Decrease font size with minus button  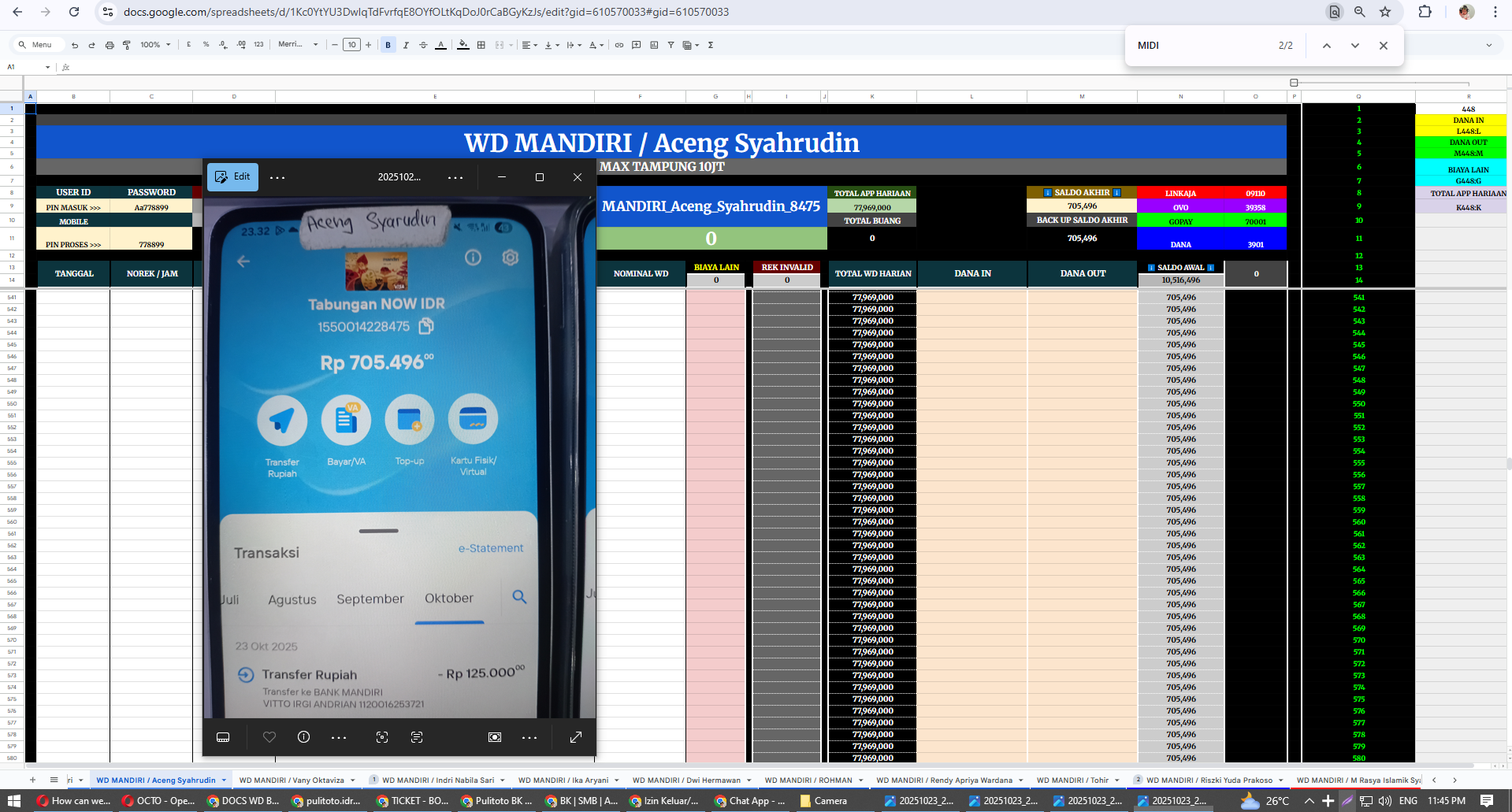335,45
